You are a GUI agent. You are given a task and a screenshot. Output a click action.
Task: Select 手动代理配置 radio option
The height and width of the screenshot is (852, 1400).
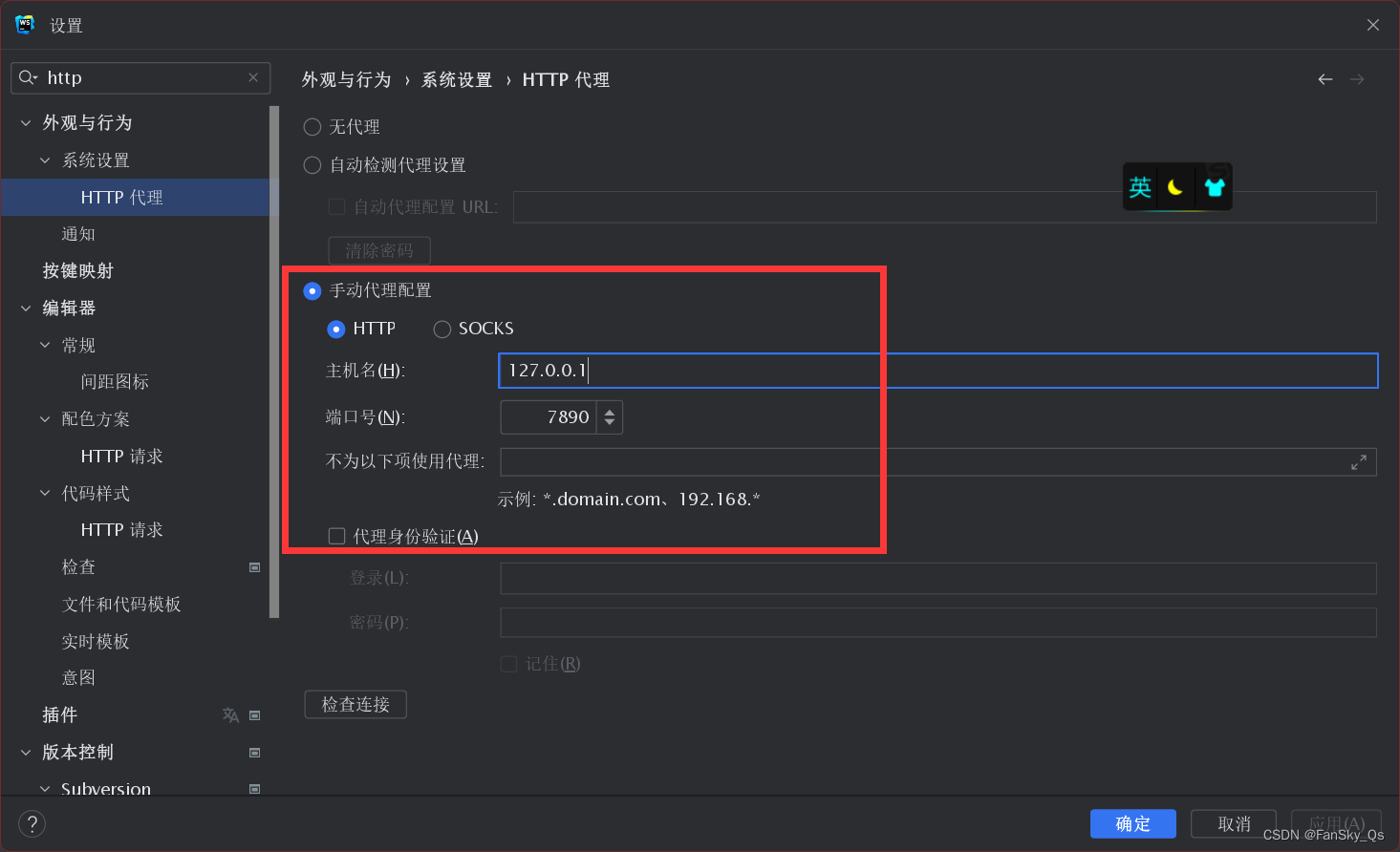pos(312,290)
